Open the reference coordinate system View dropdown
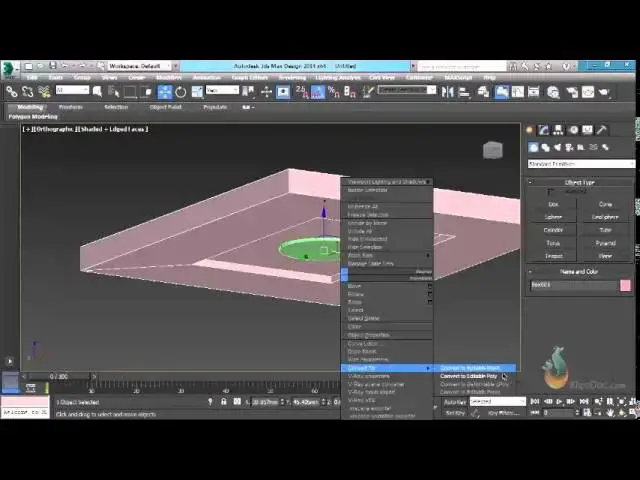 click(222, 90)
